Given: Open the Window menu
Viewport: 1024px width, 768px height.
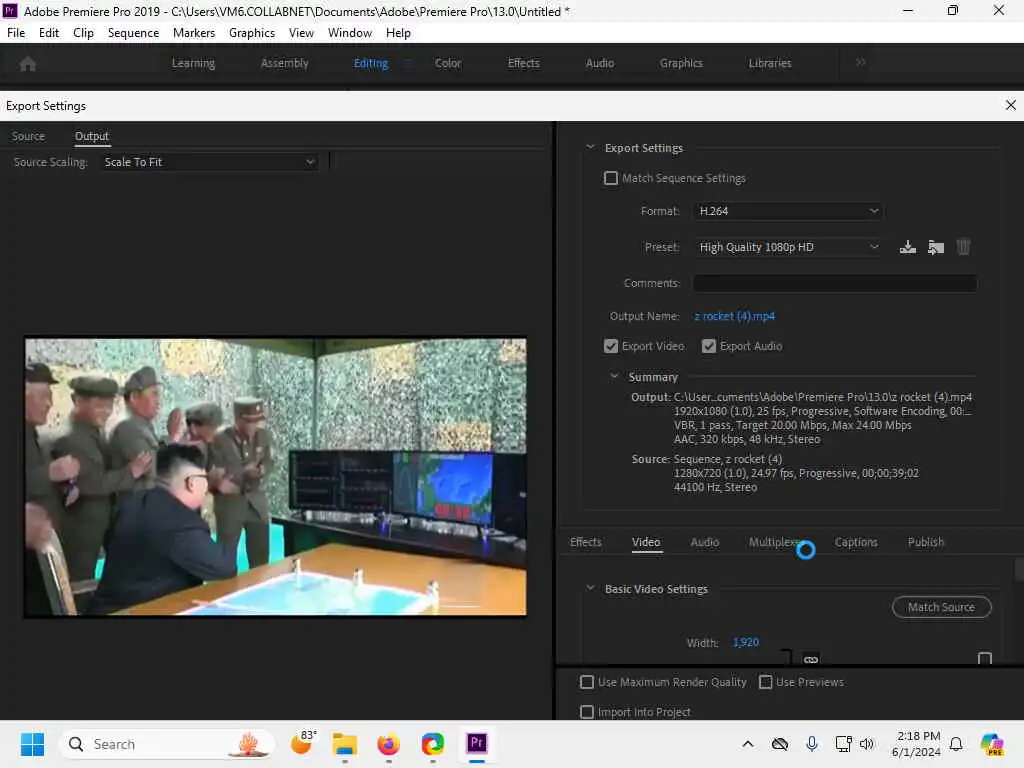Looking at the screenshot, I should pyautogui.click(x=349, y=33).
